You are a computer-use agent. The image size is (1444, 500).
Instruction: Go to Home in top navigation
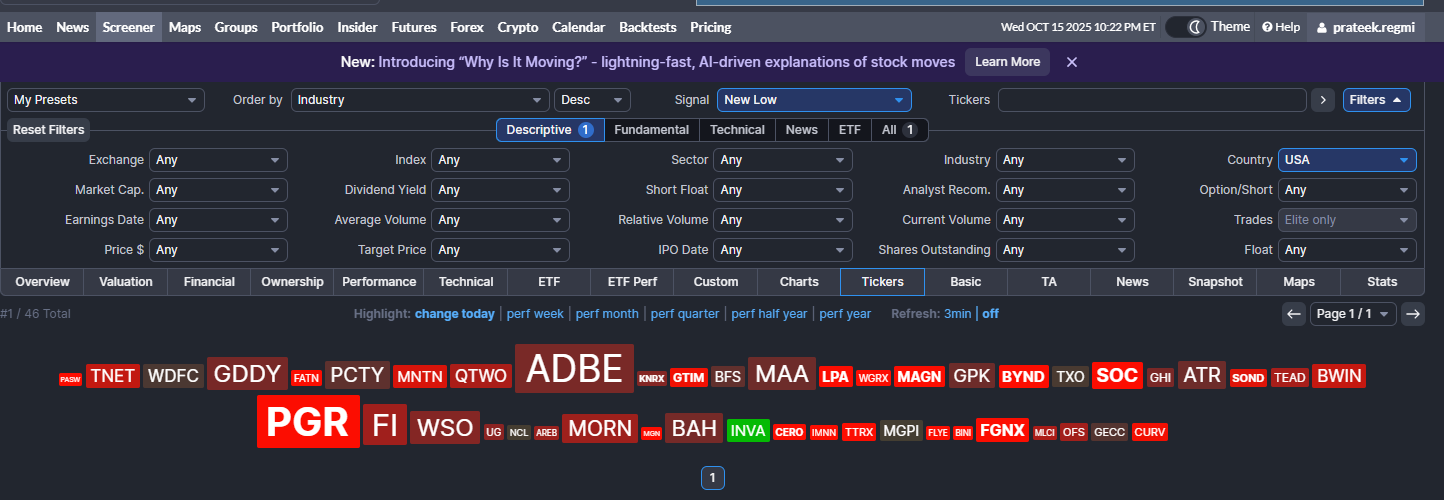click(24, 27)
